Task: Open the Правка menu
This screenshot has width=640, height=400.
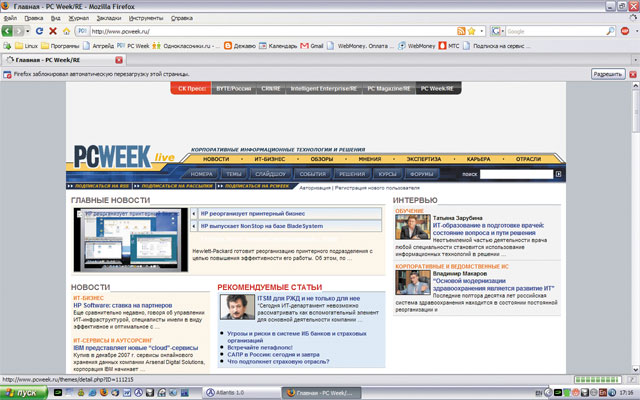Action: (34, 18)
